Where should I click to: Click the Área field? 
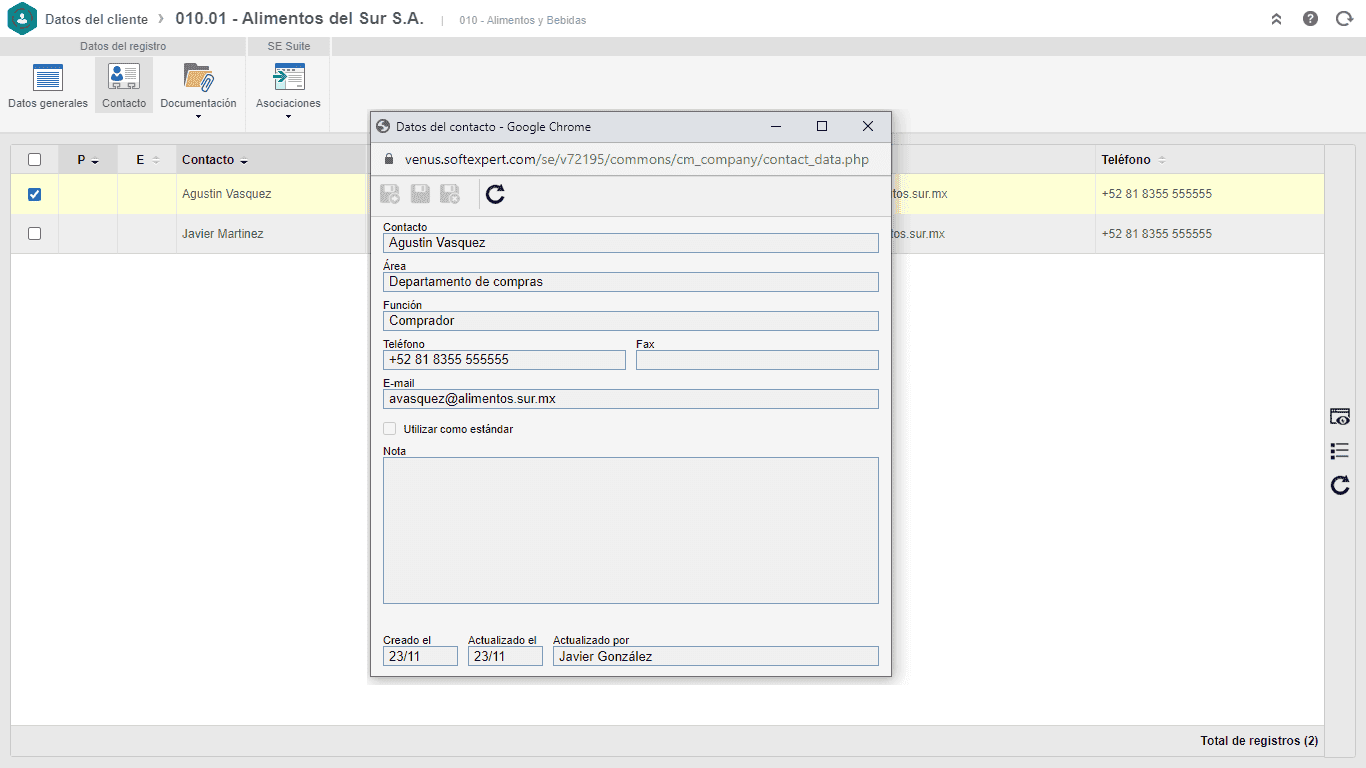point(631,282)
